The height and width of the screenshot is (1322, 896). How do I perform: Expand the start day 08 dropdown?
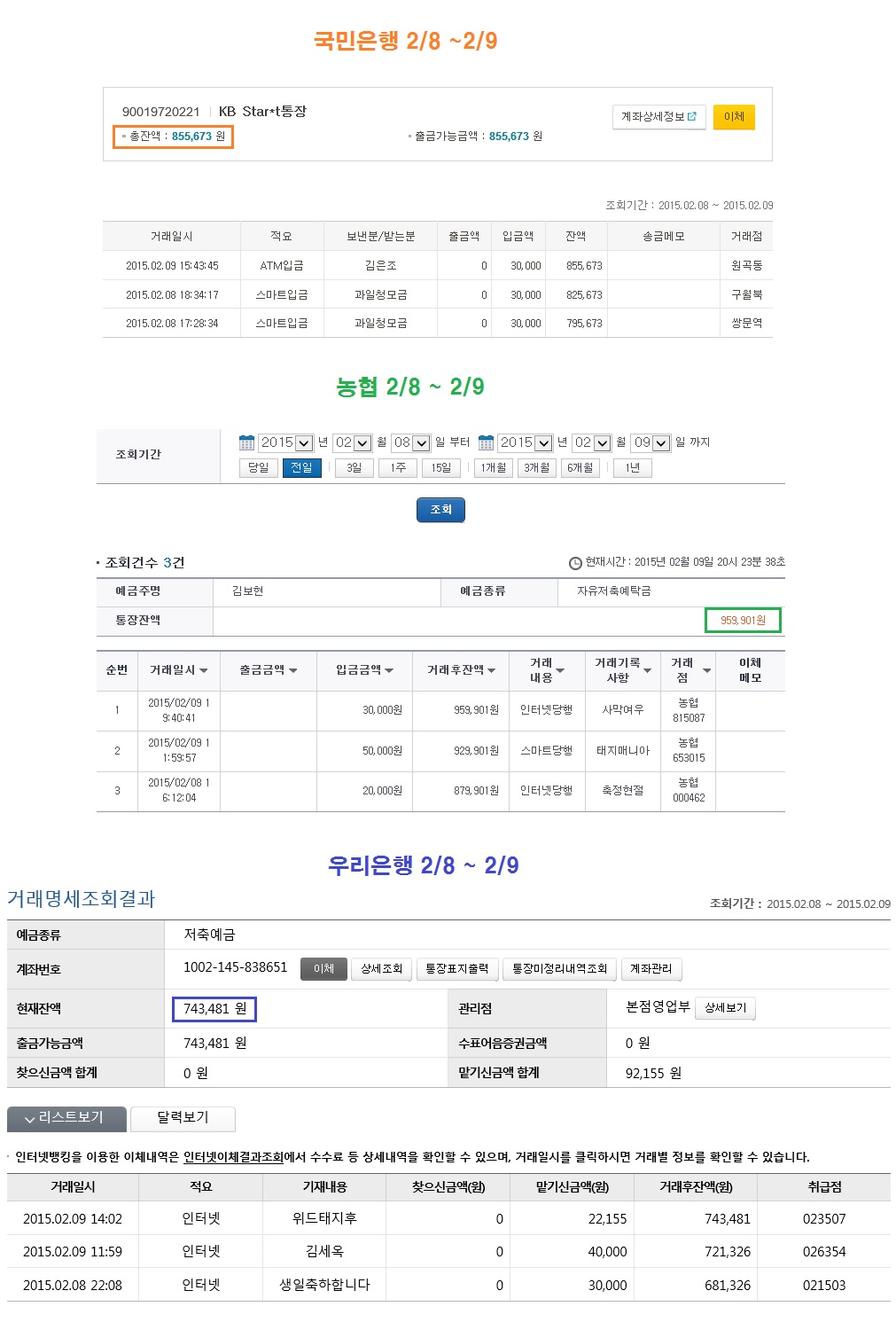pos(421,443)
